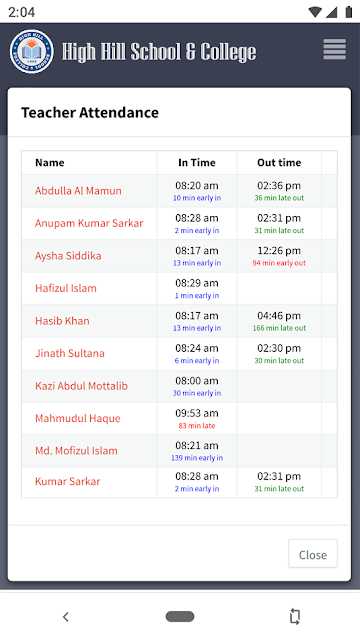The image size is (360, 640).
Task: Select Anupam Kumar Sarkar's name
Action: [89, 223]
